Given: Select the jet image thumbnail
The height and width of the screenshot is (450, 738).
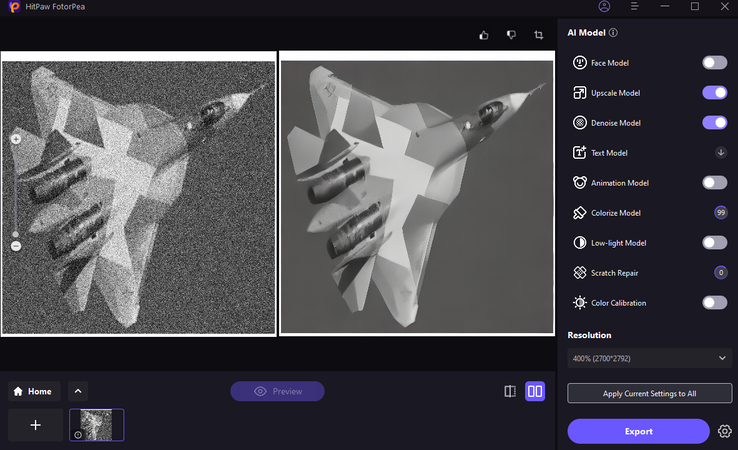Looking at the screenshot, I should click(96, 425).
